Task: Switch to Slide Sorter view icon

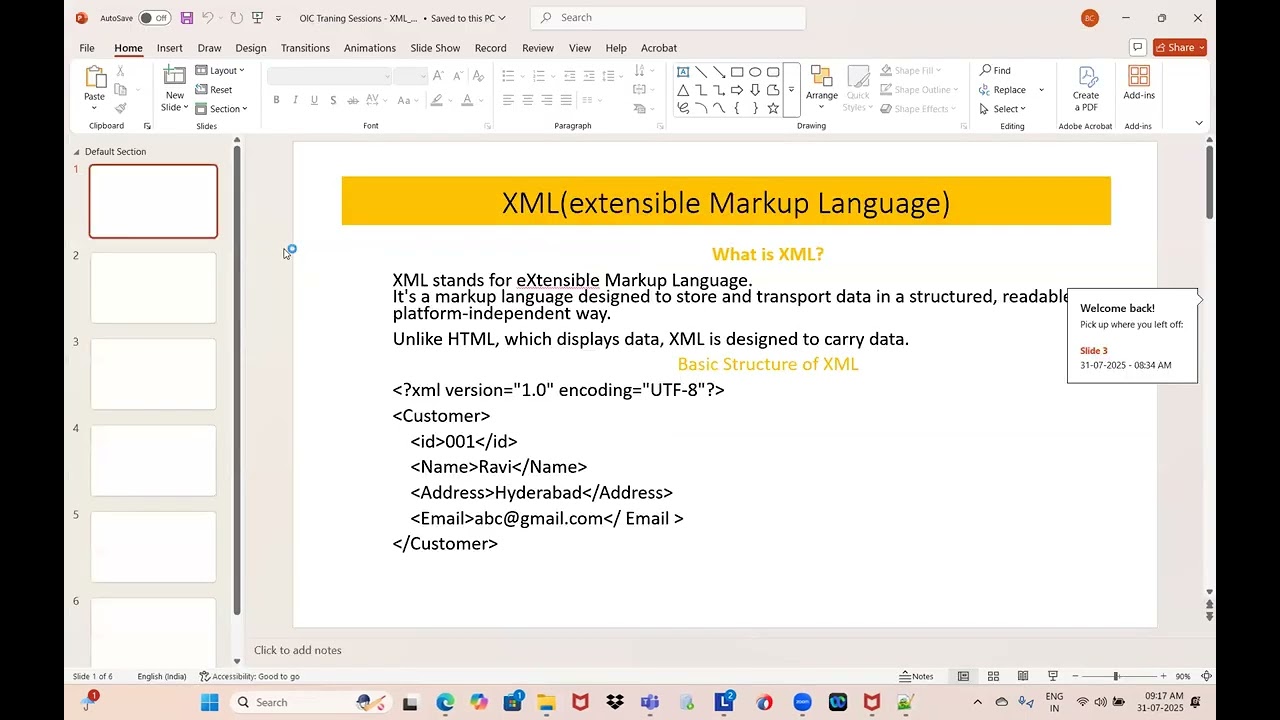Action: coord(993,677)
